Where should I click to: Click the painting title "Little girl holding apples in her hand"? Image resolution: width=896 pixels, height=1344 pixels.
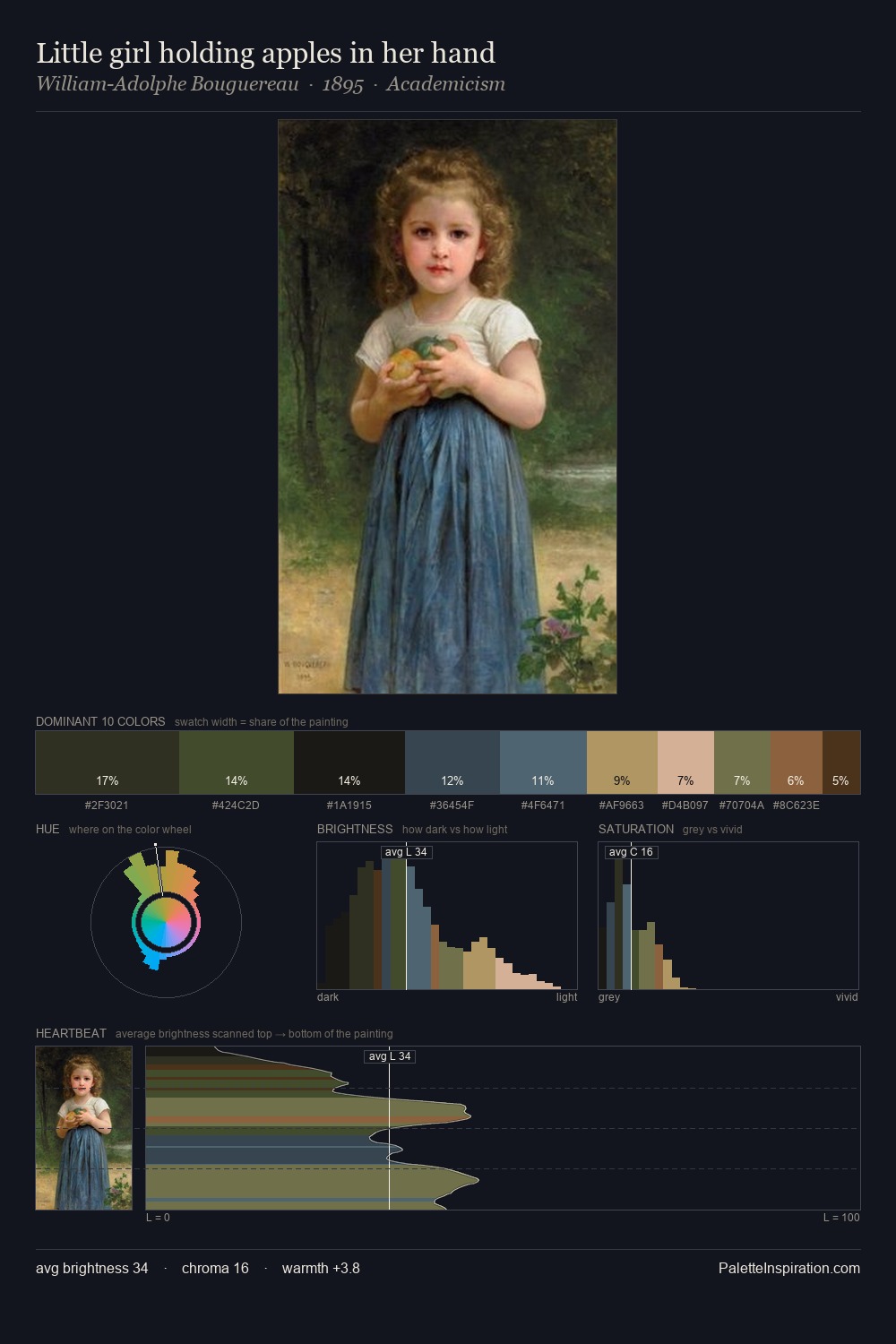[265, 53]
